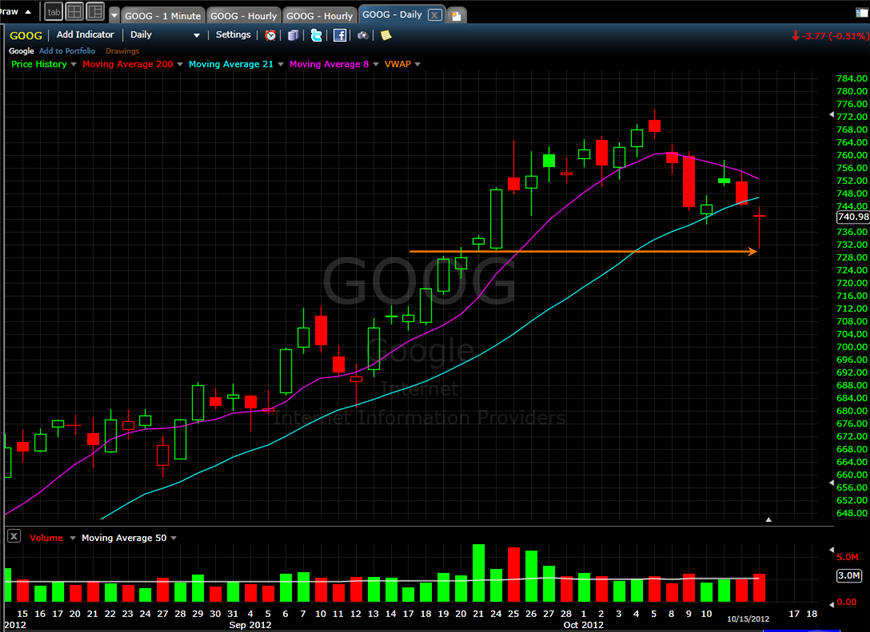
Task: Click the GOOG ticker symbol field
Action: pyautogui.click(x=26, y=36)
